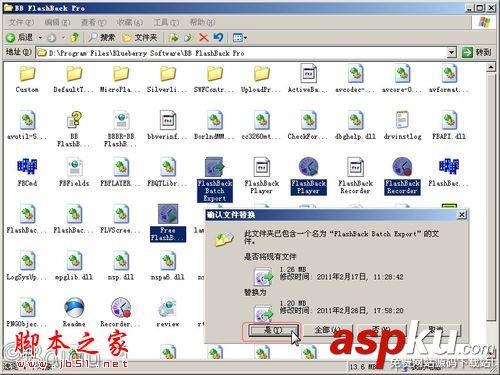Viewport: 500px width, 375px height.
Task: Open the Edit menu
Action: coord(57,22)
